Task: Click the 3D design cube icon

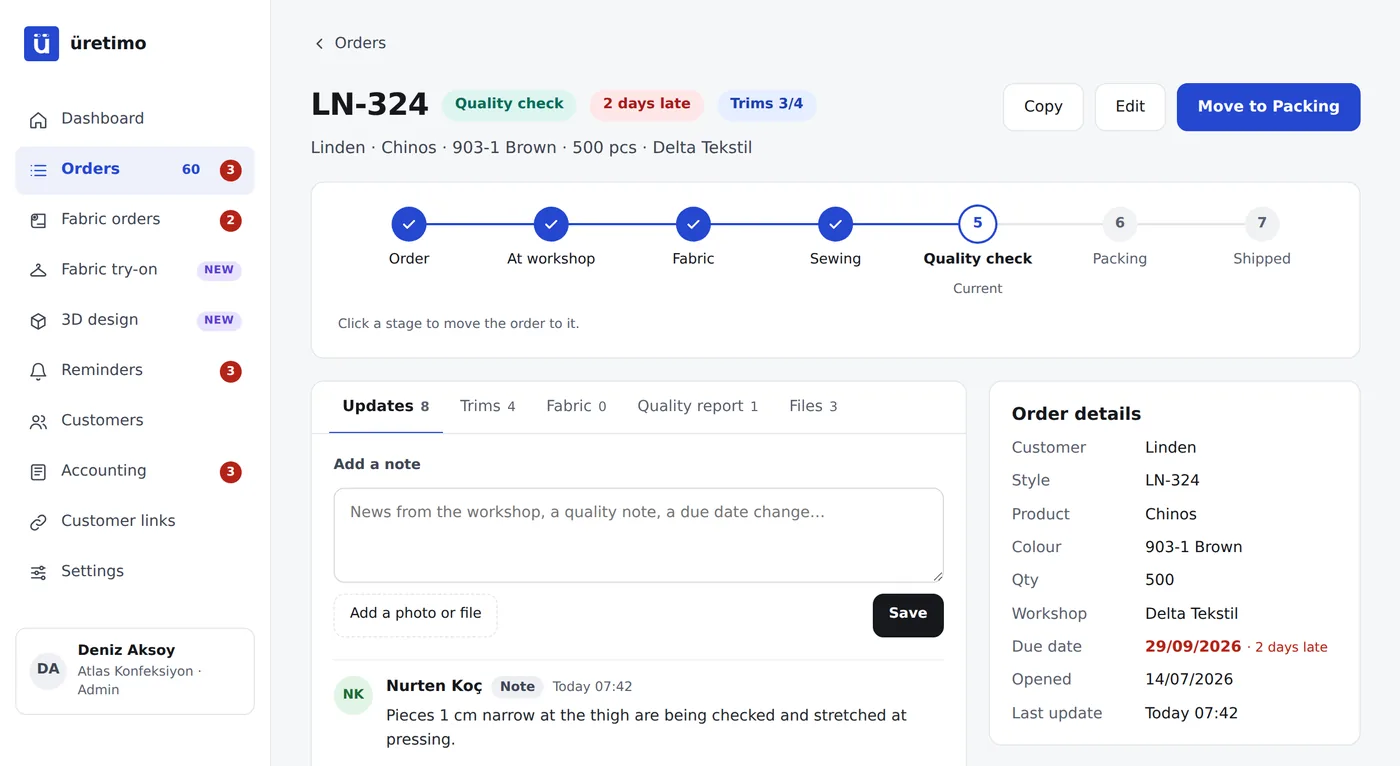Action: [x=38, y=321]
